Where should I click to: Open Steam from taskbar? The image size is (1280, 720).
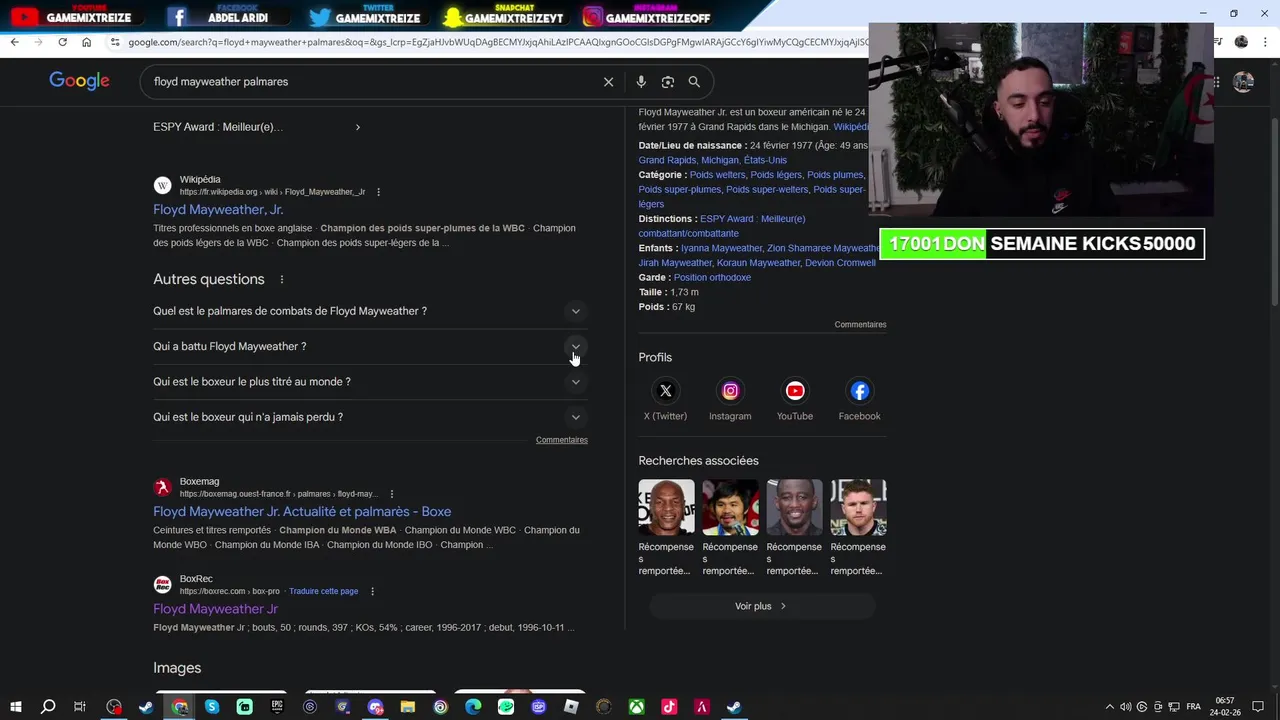tap(146, 707)
